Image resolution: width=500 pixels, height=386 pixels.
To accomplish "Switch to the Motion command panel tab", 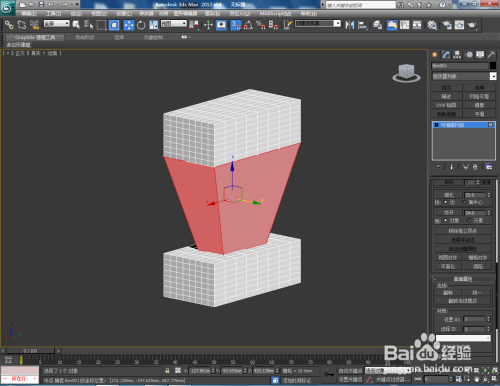I will click(x=469, y=55).
